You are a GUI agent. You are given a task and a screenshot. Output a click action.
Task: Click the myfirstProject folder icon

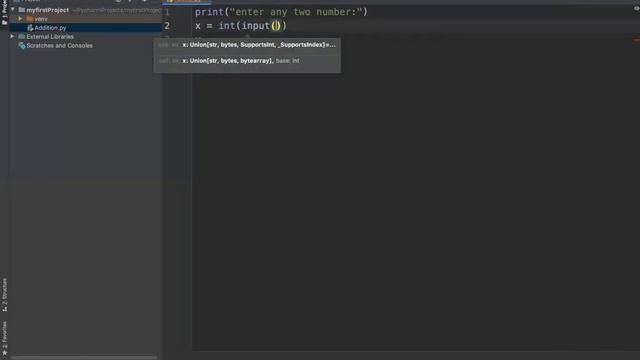22,10
